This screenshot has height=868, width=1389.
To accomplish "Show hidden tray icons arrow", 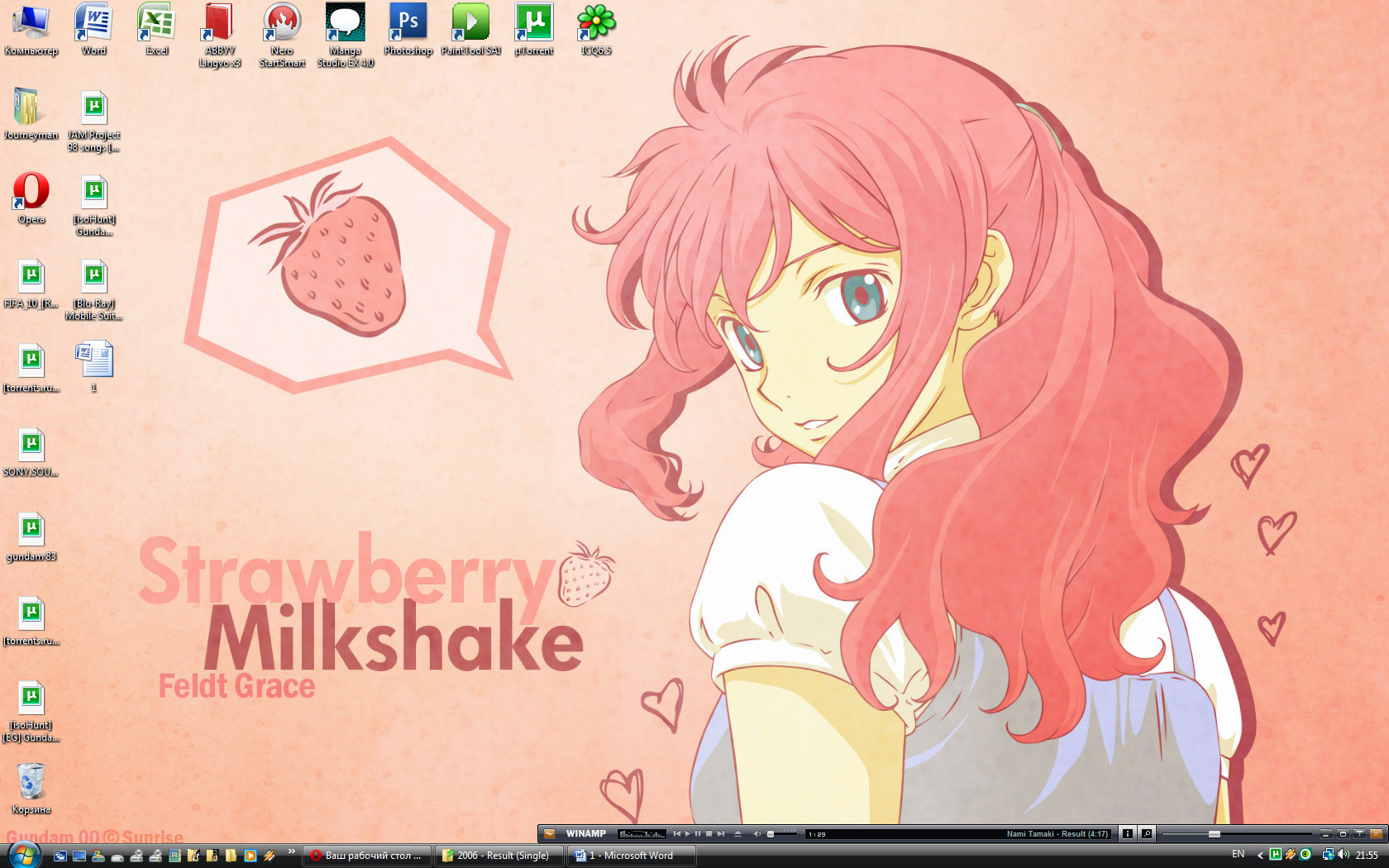I will (x=1260, y=855).
